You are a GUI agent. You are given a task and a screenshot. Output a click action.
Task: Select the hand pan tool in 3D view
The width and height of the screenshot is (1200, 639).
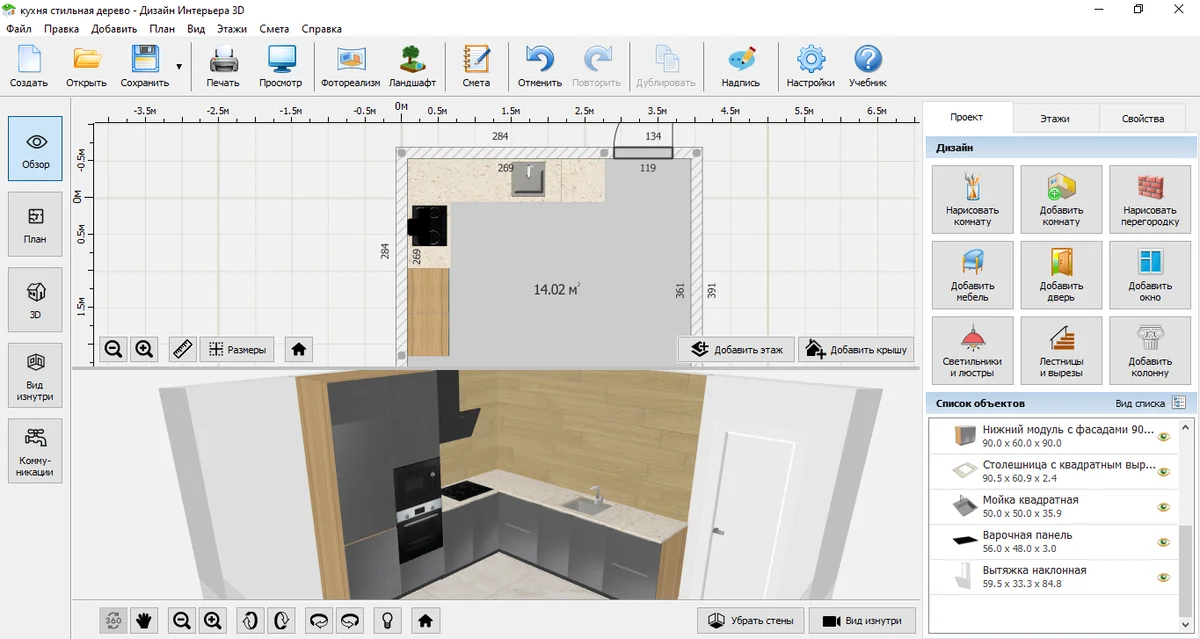(144, 620)
